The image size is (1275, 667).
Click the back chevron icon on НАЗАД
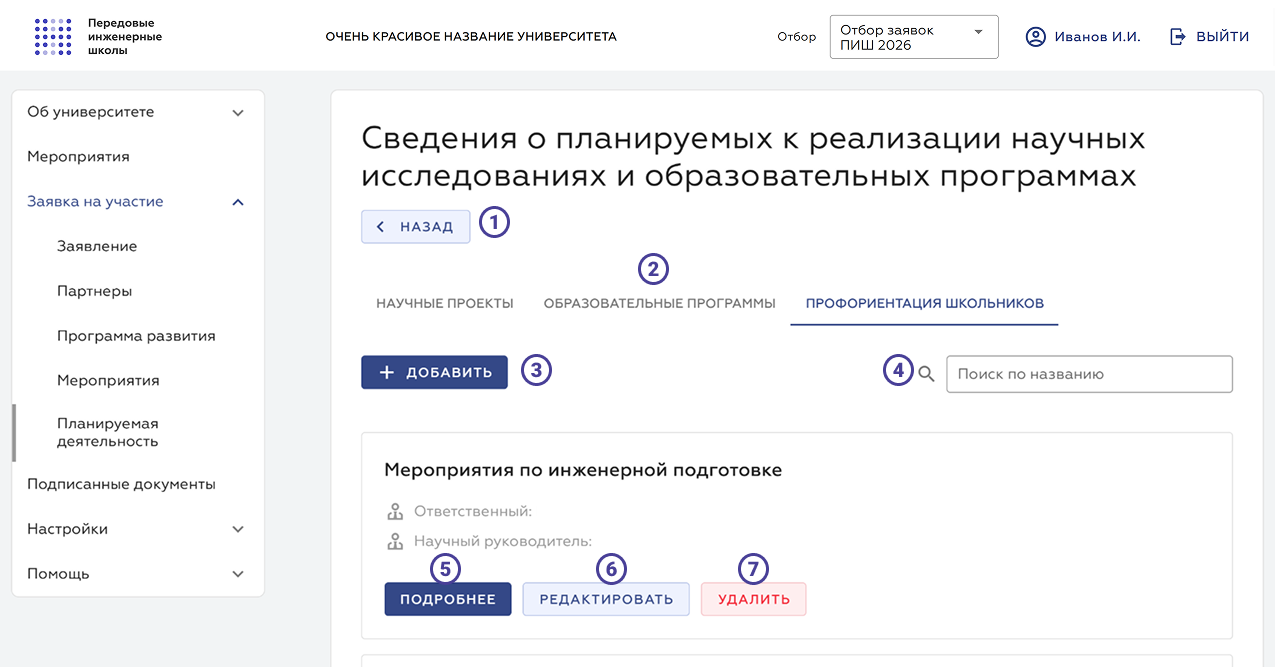pyautogui.click(x=380, y=227)
